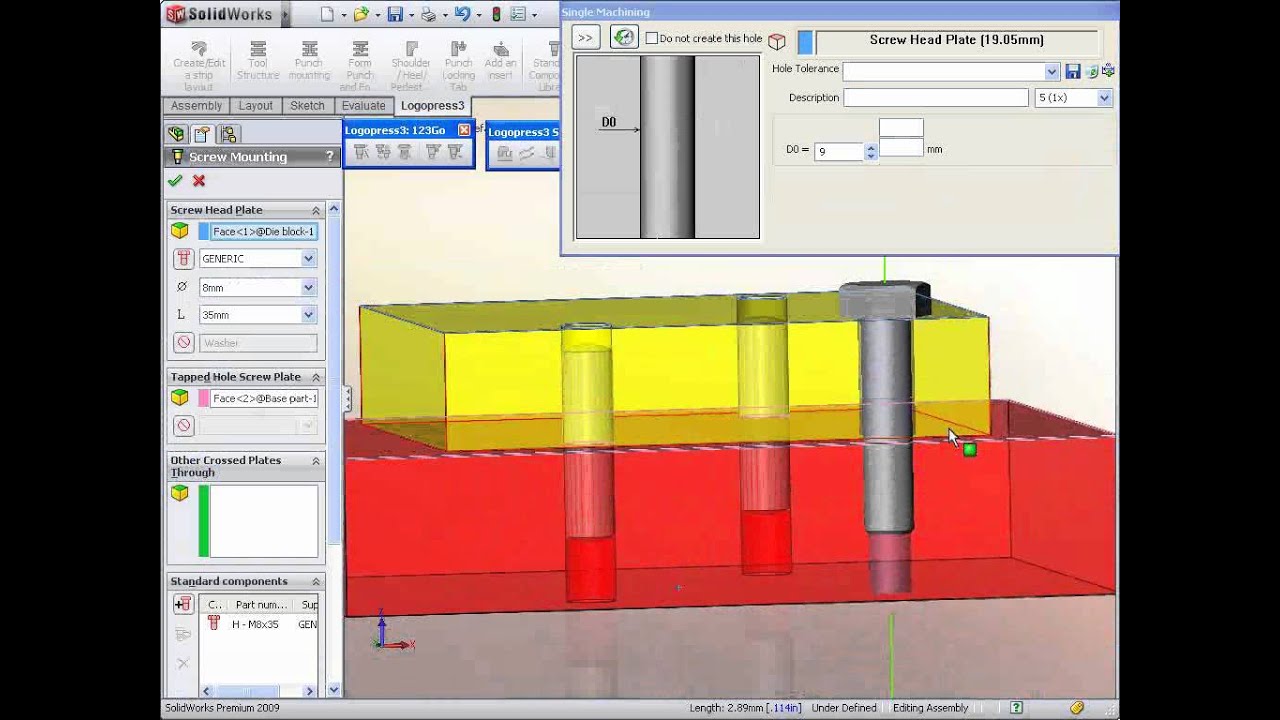The image size is (1280, 720).
Task: Accept Screw Mounting with green checkmark
Action: tap(175, 181)
